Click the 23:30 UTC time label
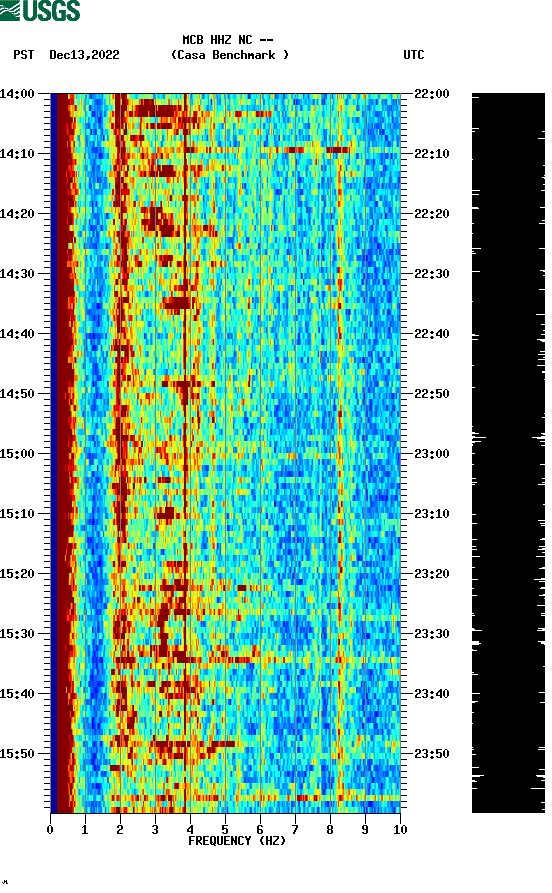The width and height of the screenshot is (552, 893). 432,634
